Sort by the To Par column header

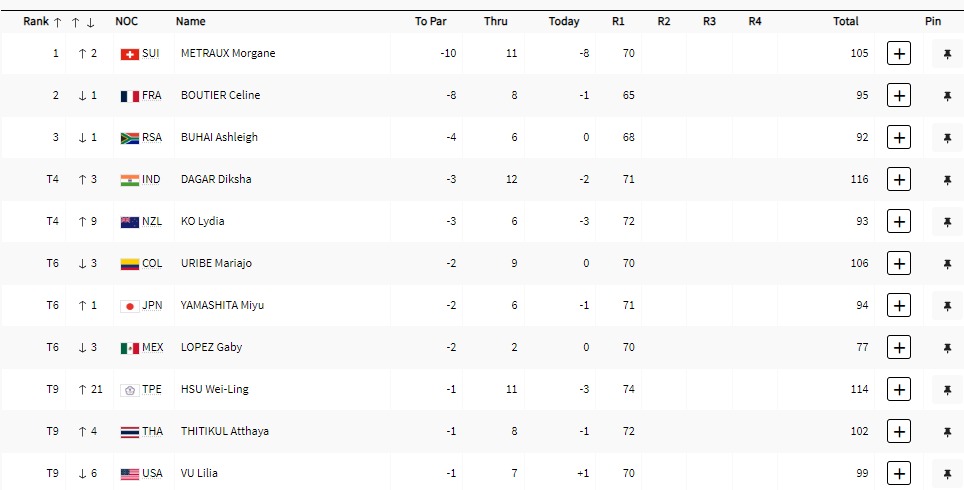pyautogui.click(x=429, y=21)
